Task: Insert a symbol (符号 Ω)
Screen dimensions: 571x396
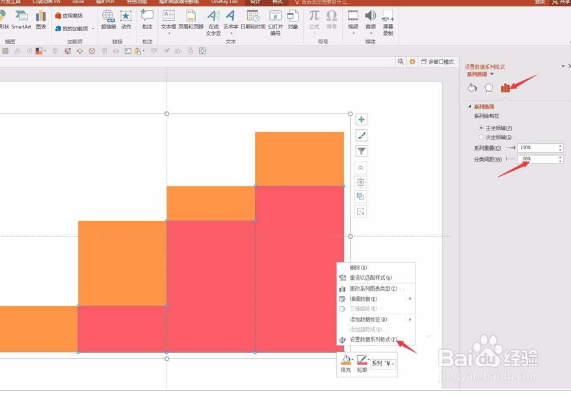Action: point(331,20)
